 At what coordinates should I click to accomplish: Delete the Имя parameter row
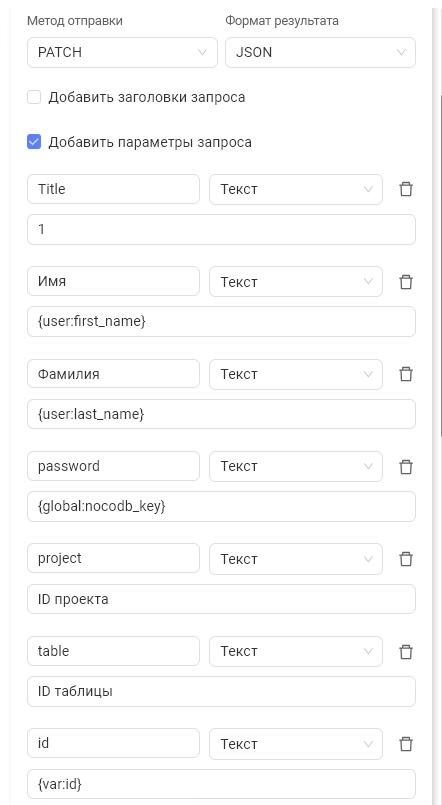[406, 282]
